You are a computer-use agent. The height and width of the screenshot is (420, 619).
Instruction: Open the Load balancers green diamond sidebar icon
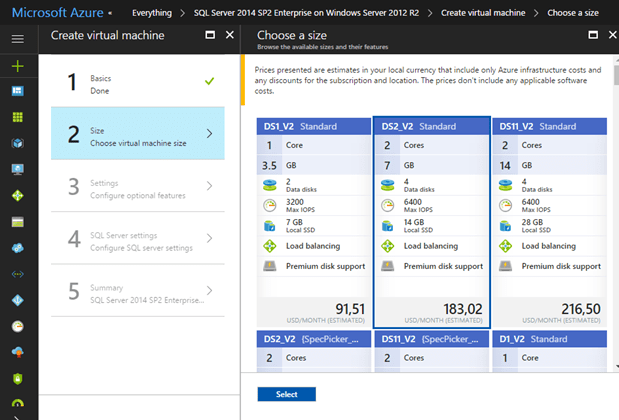(18, 195)
